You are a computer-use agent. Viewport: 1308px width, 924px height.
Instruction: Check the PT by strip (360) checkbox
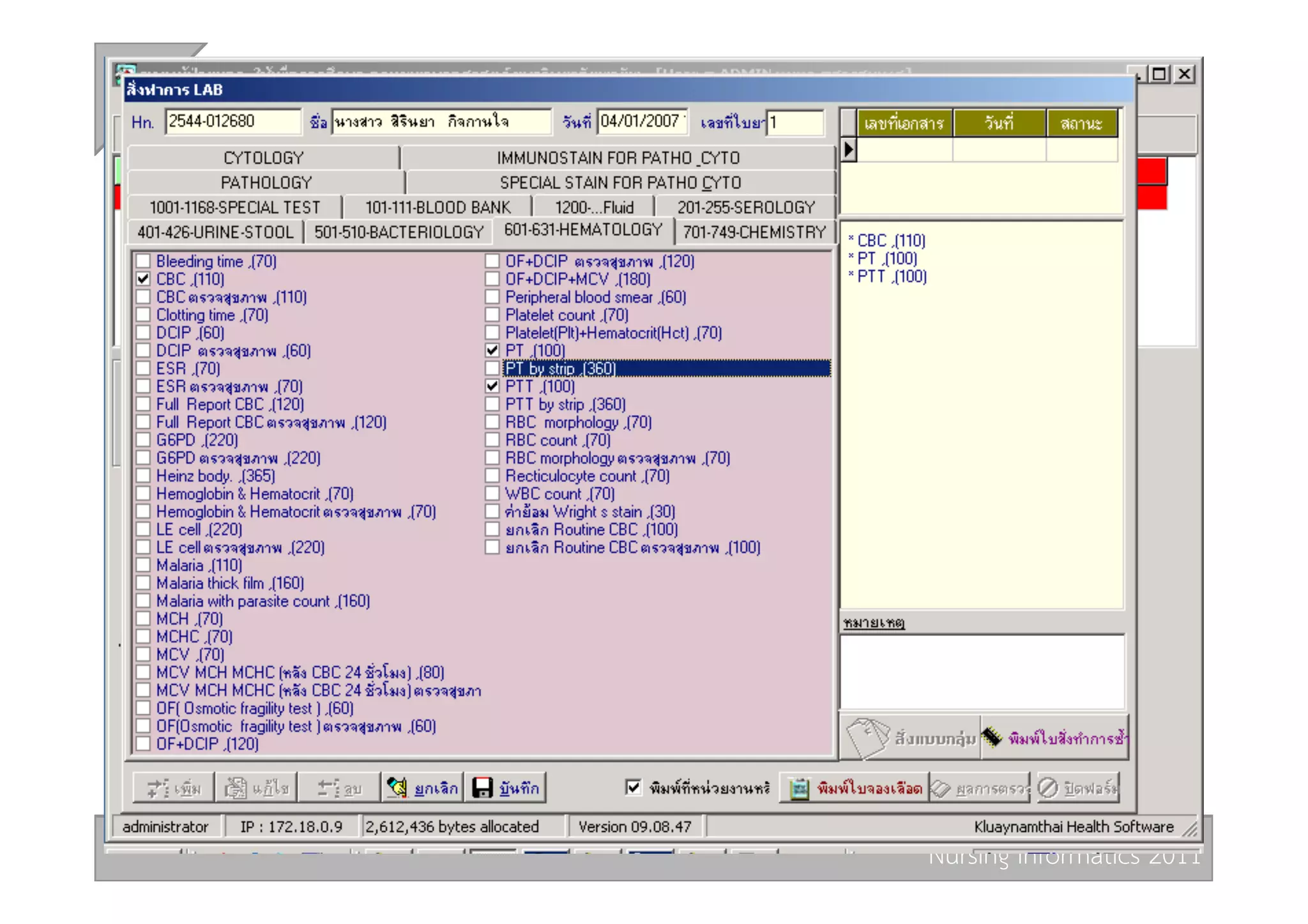[492, 368]
